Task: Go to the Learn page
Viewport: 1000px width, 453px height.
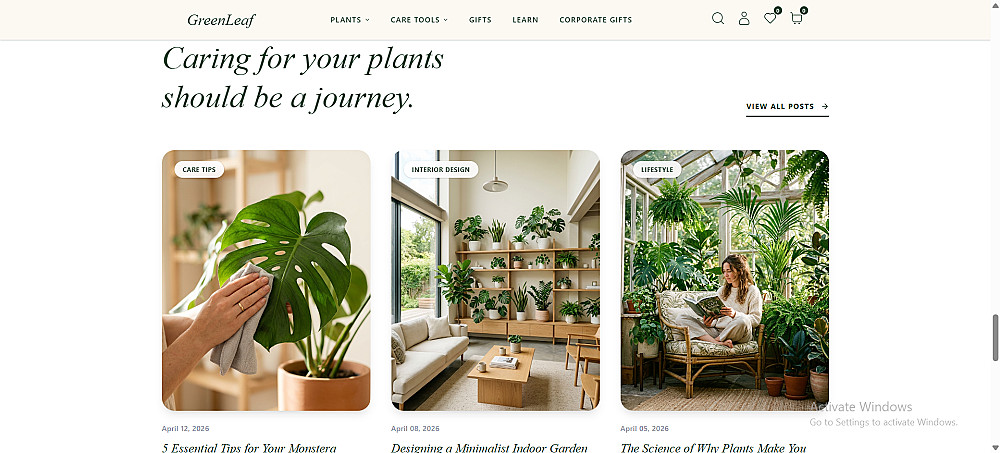Action: (x=526, y=20)
